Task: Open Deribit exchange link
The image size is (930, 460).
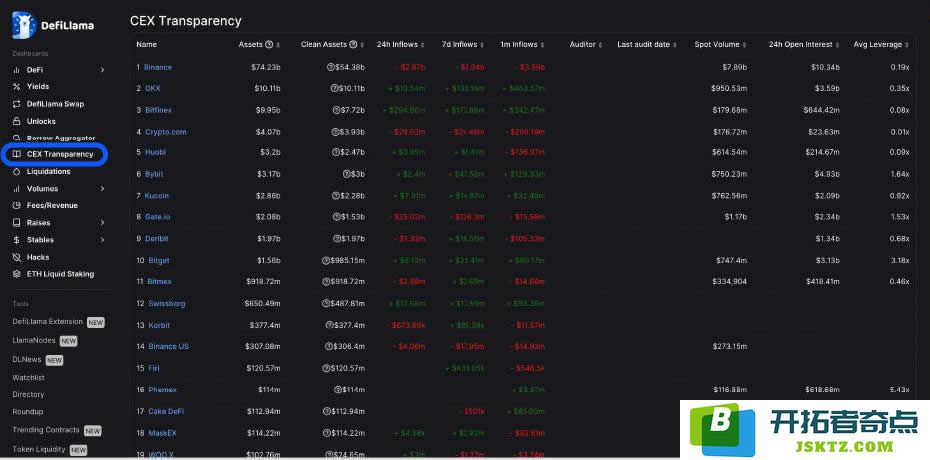Action: click(x=157, y=238)
